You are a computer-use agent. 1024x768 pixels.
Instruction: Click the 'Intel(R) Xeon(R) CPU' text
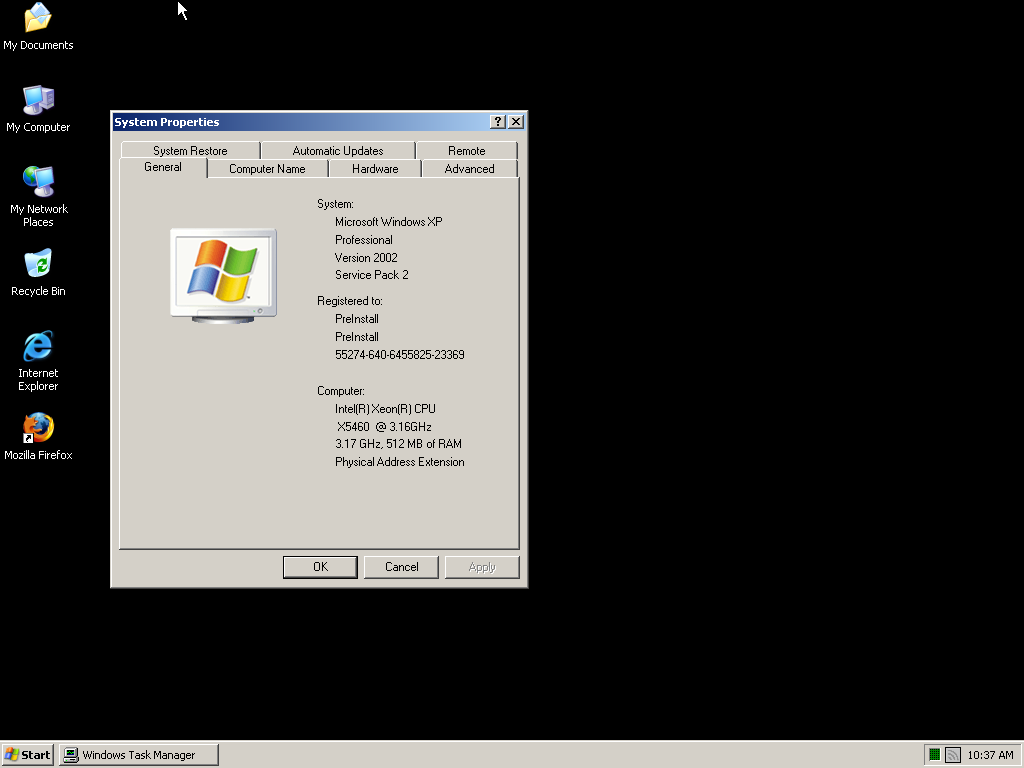pos(385,409)
